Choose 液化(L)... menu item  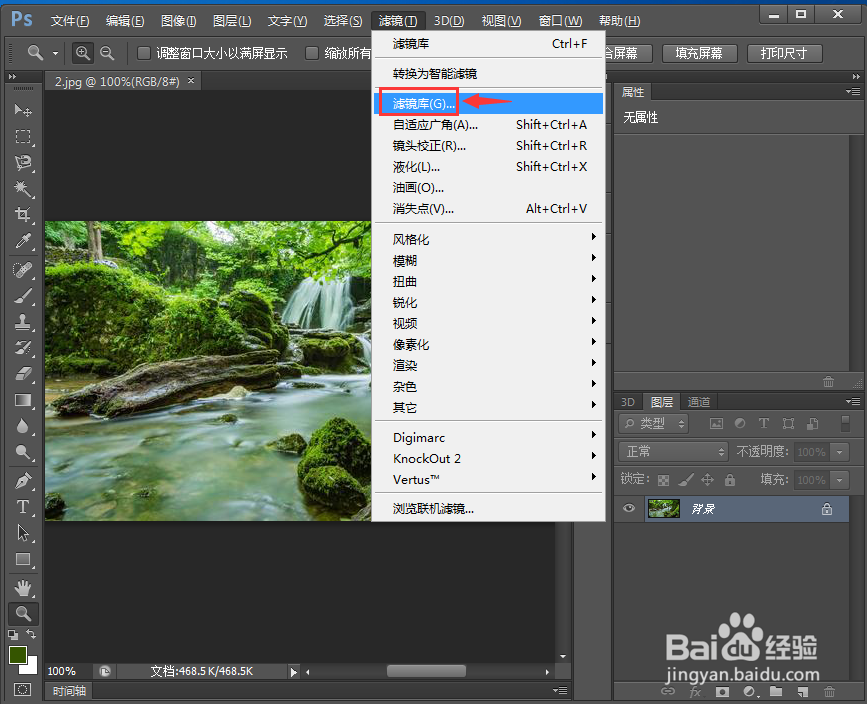click(x=489, y=166)
